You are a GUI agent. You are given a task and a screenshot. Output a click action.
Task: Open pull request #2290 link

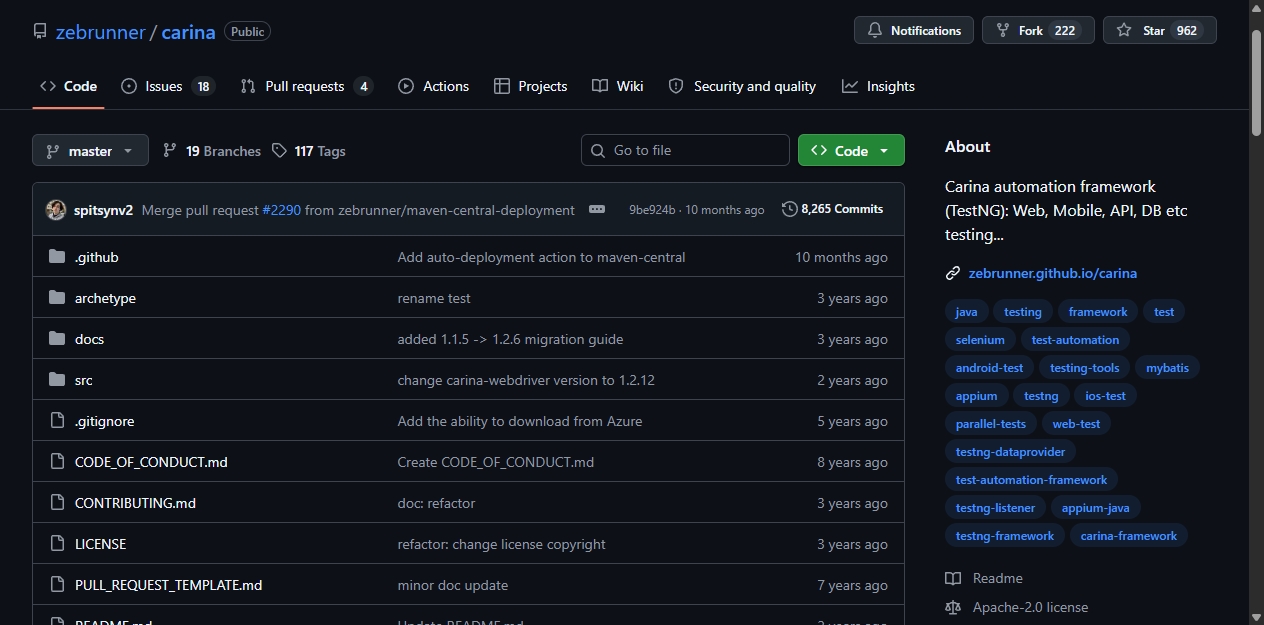(281, 210)
